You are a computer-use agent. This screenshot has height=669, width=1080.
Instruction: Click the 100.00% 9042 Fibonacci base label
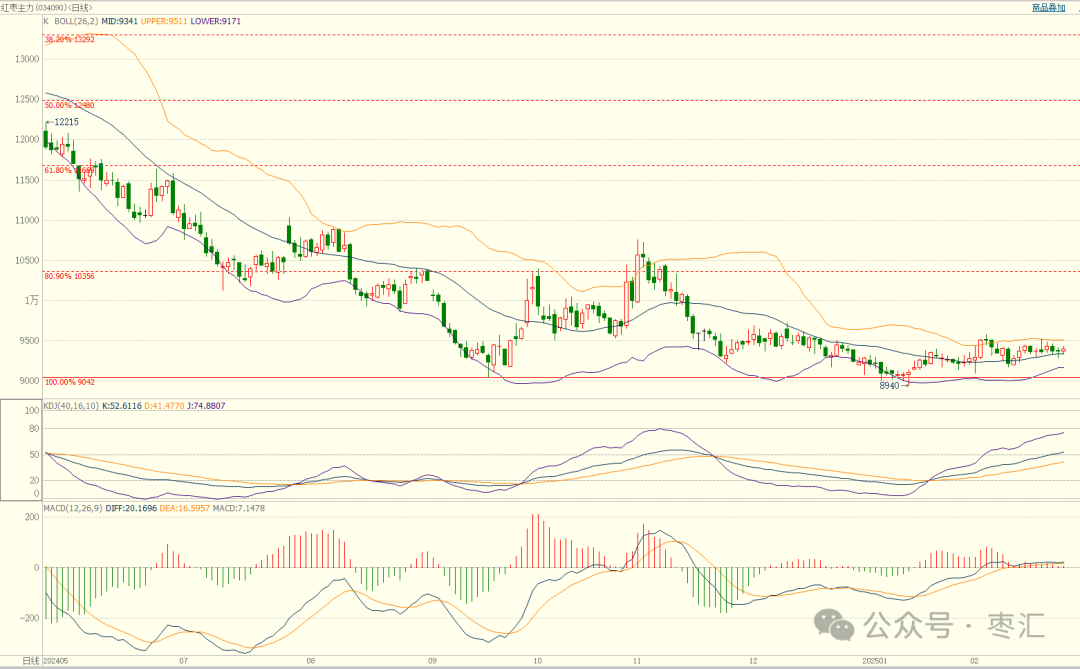click(70, 383)
